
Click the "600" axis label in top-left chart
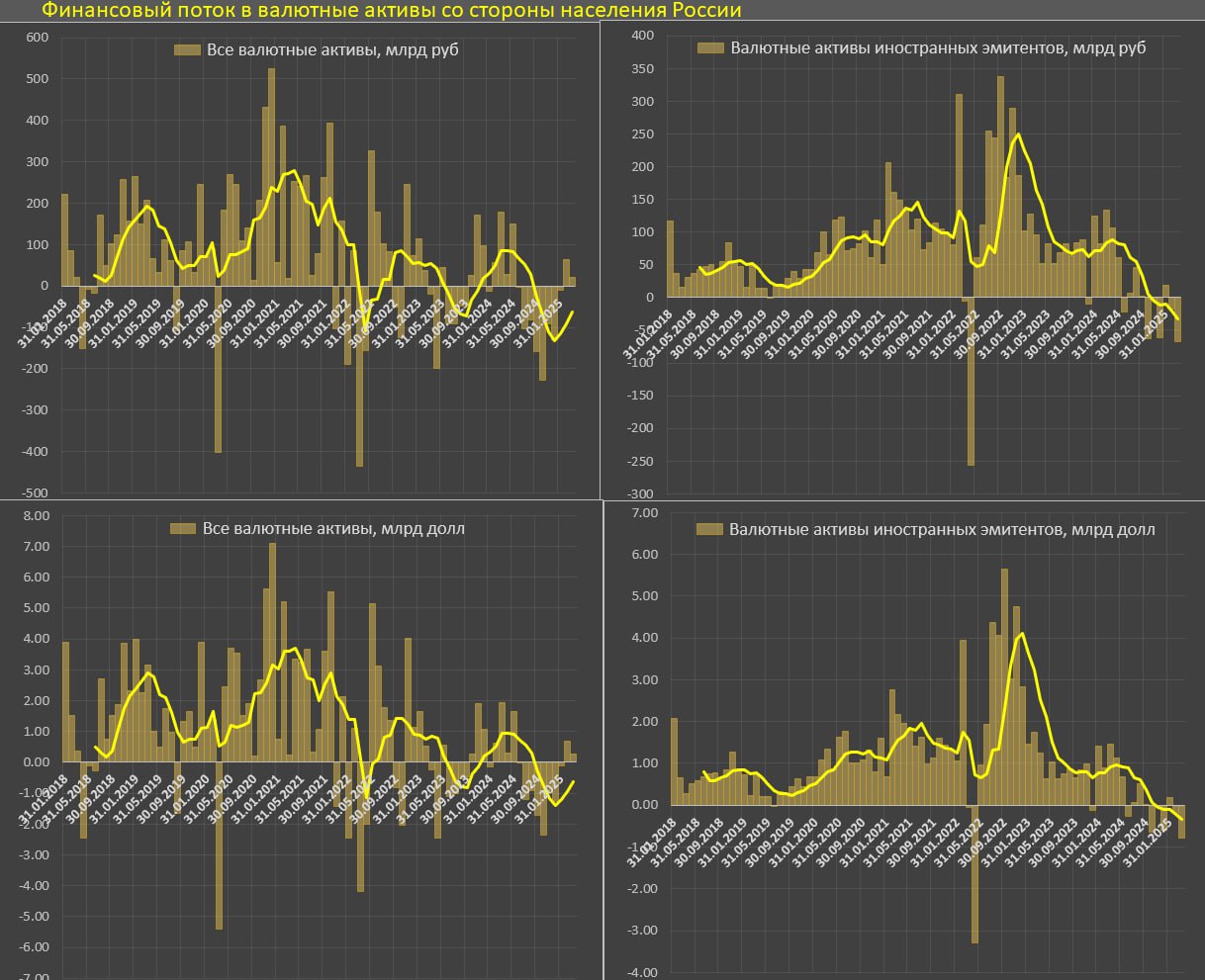click(x=37, y=37)
